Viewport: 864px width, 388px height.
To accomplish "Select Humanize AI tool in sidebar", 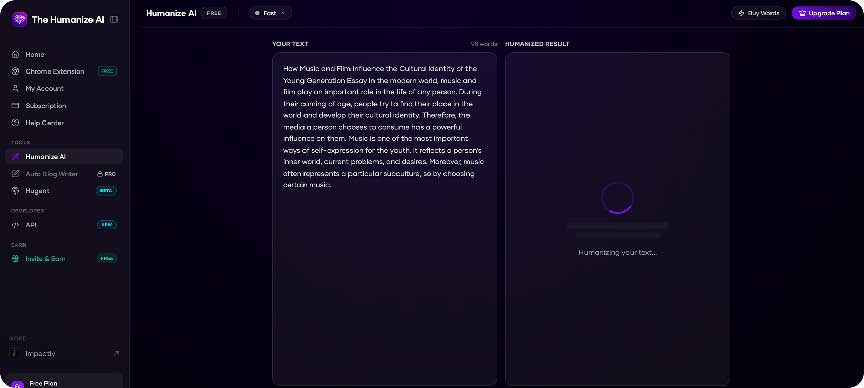I will tap(64, 157).
